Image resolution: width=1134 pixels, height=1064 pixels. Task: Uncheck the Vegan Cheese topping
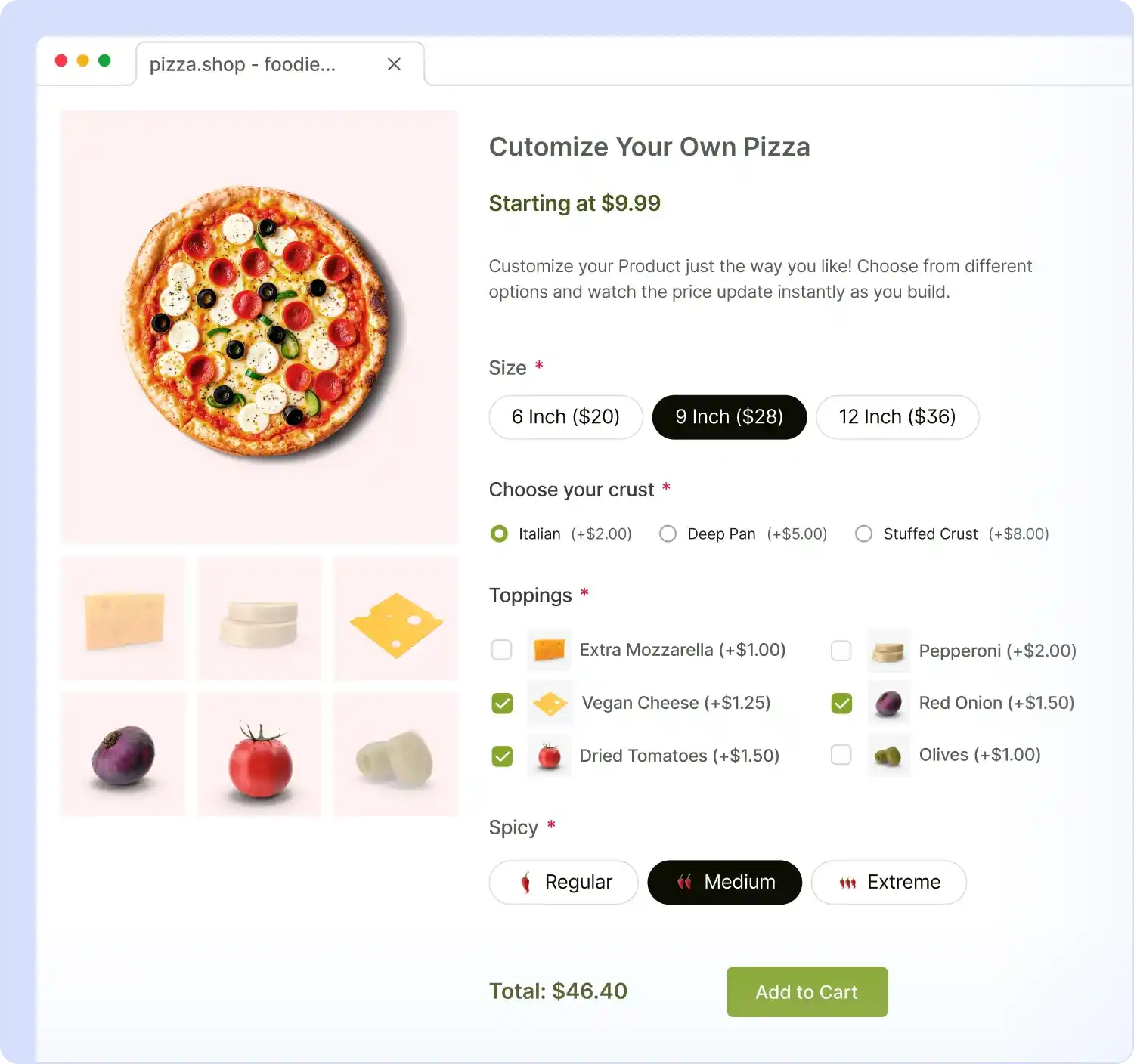(501, 703)
